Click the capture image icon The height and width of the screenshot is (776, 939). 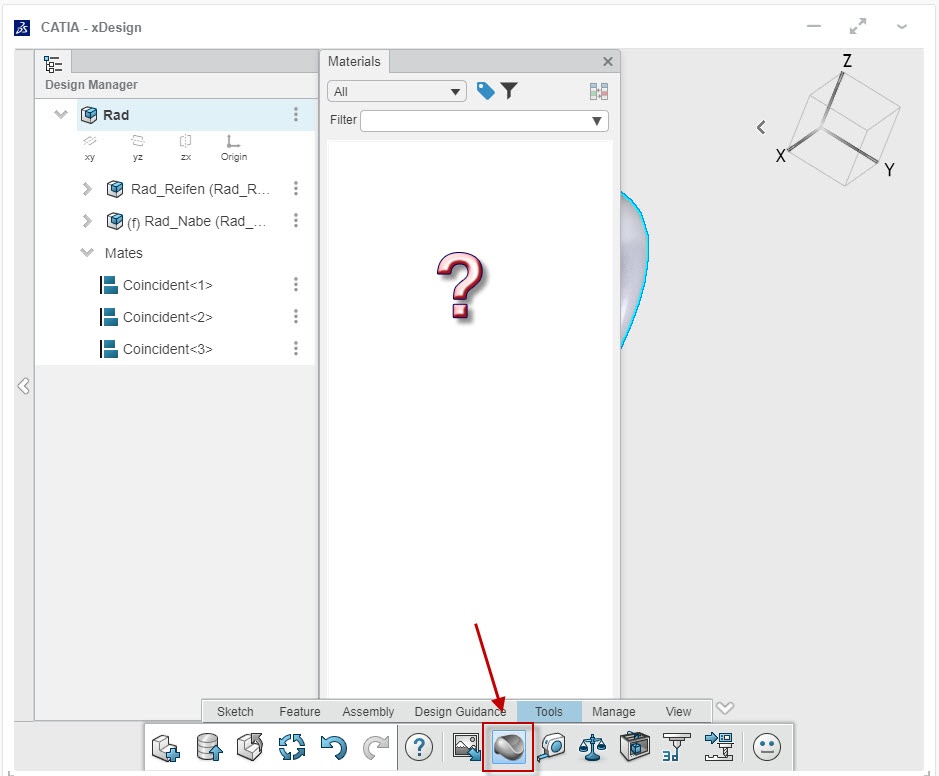point(466,747)
